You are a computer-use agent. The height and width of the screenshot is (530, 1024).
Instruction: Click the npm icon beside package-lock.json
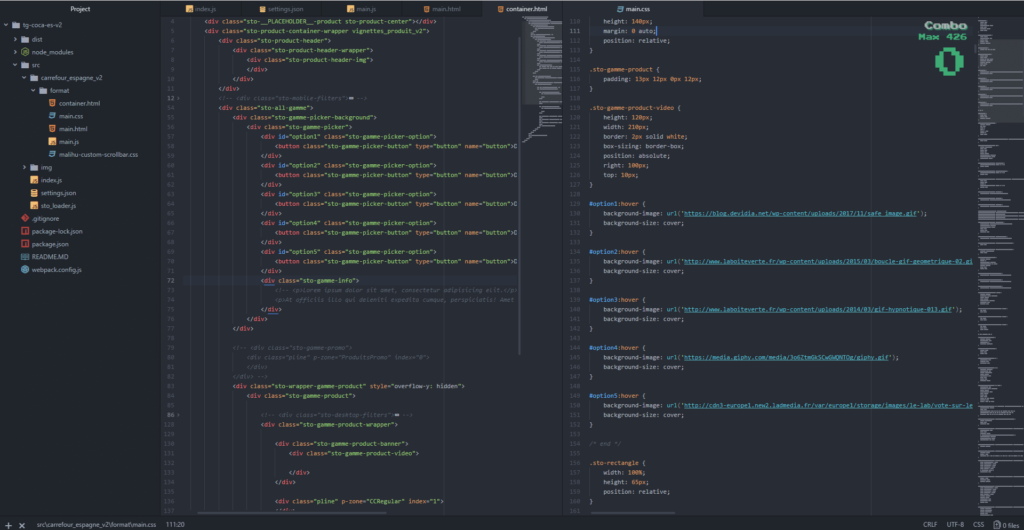coord(25,231)
